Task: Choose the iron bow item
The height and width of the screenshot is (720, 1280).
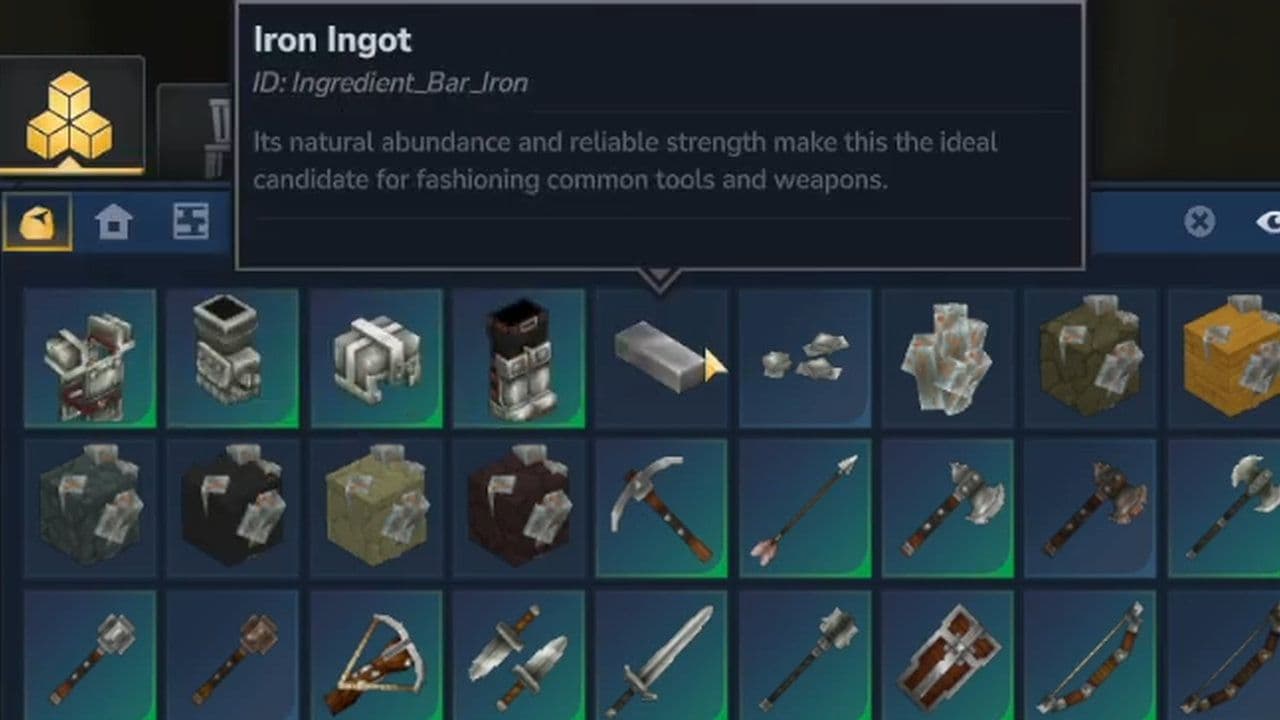Action: [1090, 655]
